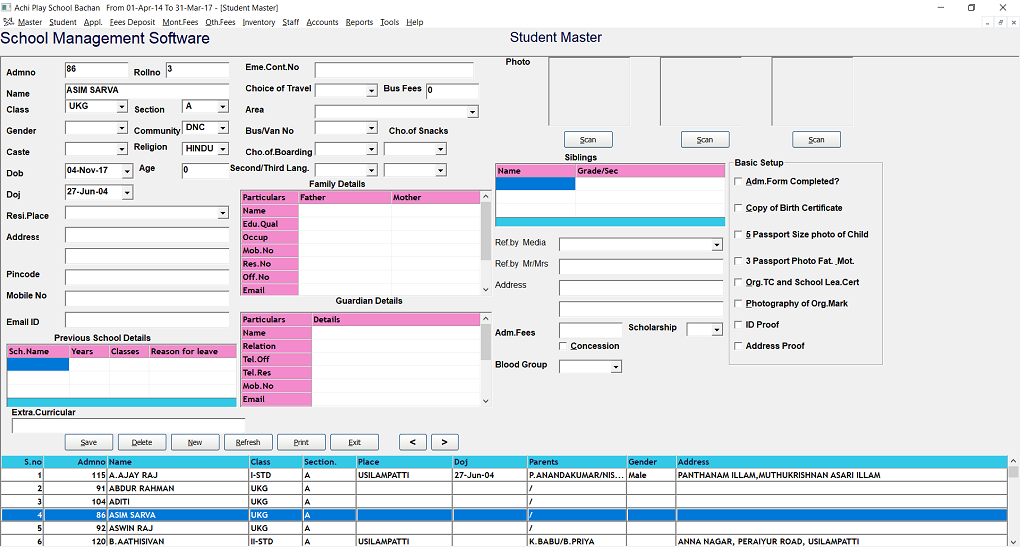
Task: Check the ID Proof option
Action: coord(738,325)
